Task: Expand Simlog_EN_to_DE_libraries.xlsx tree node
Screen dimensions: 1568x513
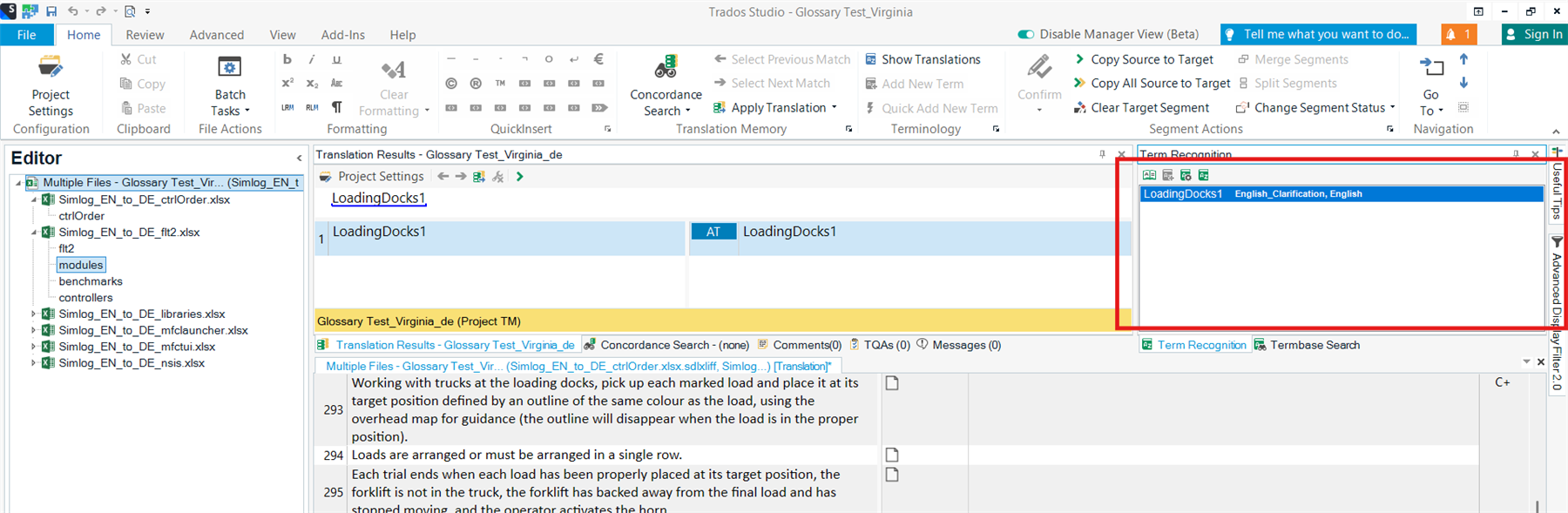Action: tap(34, 314)
